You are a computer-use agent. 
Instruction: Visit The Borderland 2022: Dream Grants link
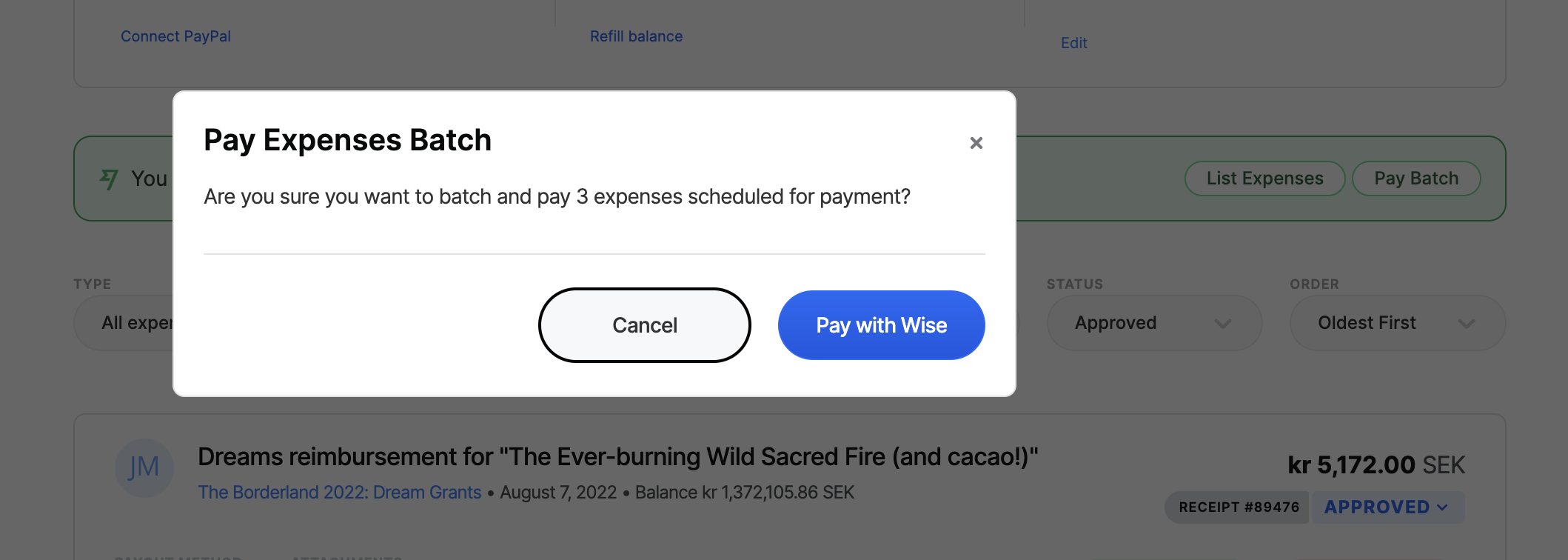339,493
